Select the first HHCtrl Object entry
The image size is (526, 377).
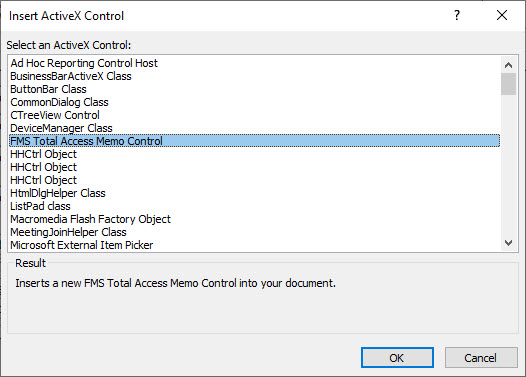tap(254, 154)
